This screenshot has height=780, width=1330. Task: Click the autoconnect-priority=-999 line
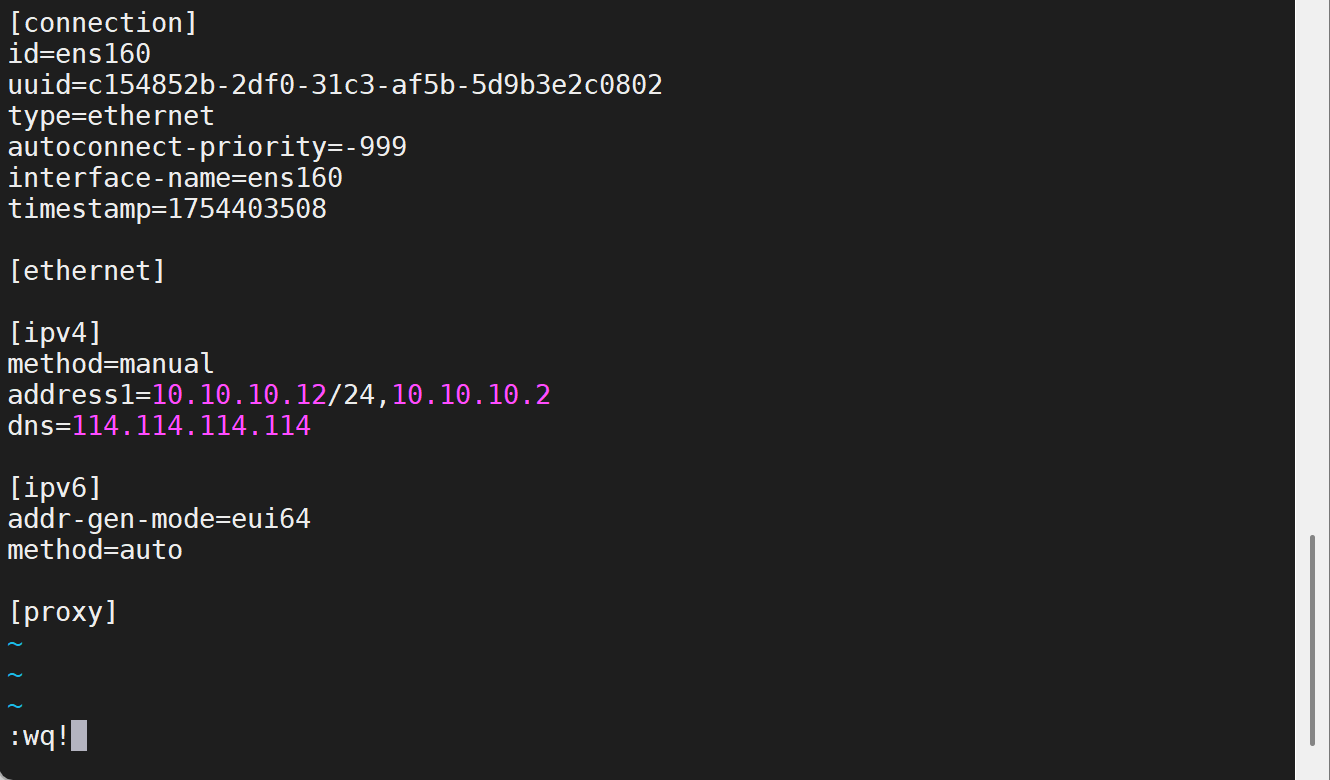[207, 147]
